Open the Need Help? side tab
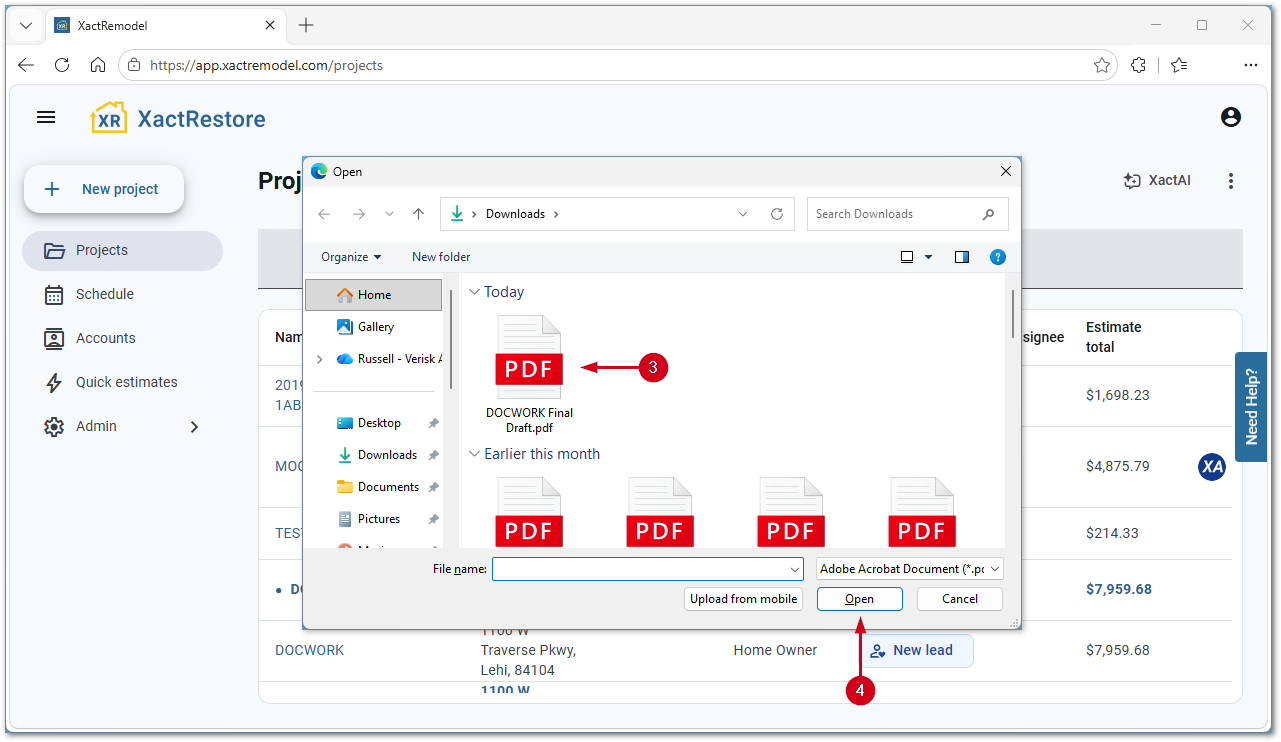Screen dimensions: 1281x742 pos(1251,407)
